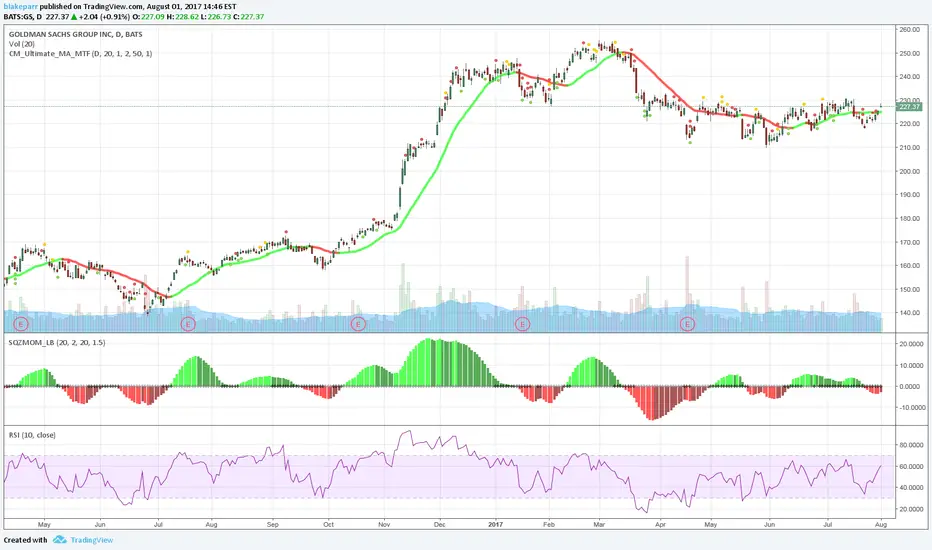
Task: Open the TradingView link beside Created with
Action: point(92,540)
